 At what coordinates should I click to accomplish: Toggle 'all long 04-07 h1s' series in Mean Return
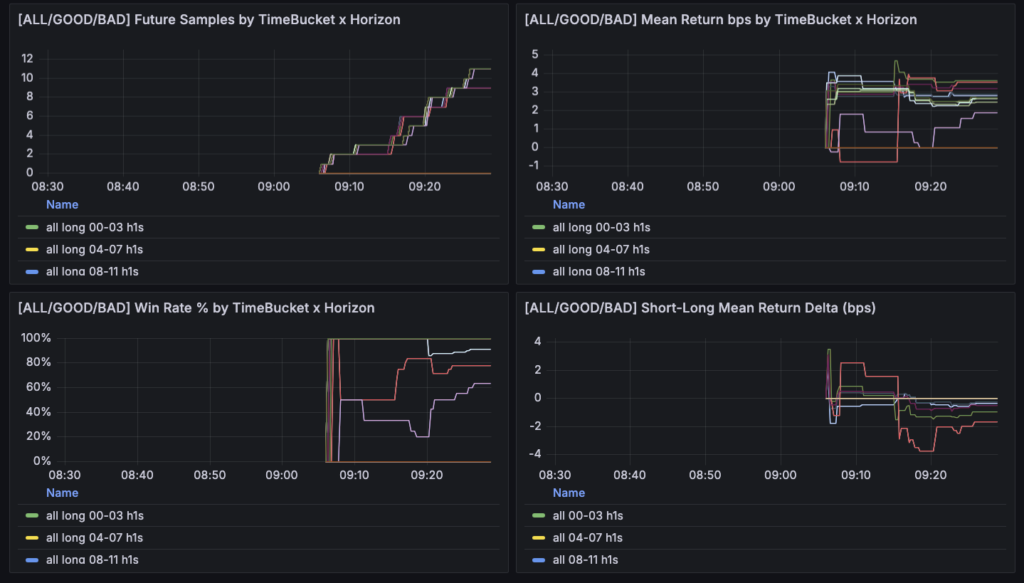601,250
